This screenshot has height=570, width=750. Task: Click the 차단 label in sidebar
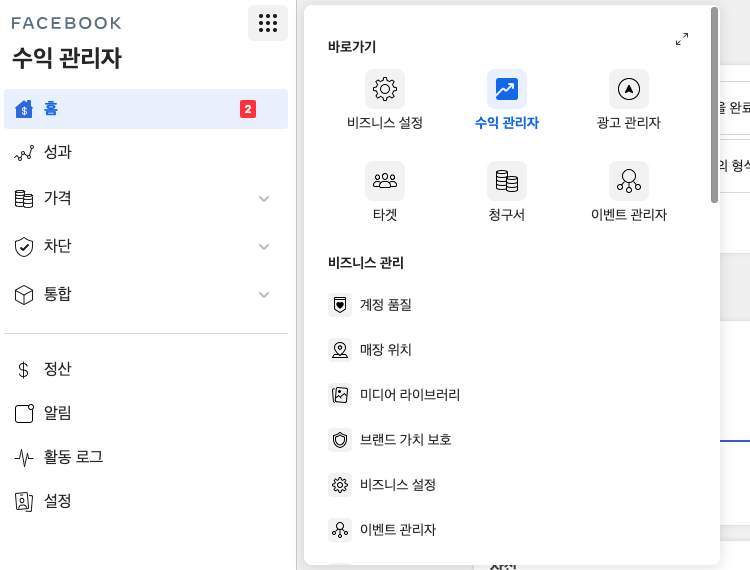tap(57, 246)
